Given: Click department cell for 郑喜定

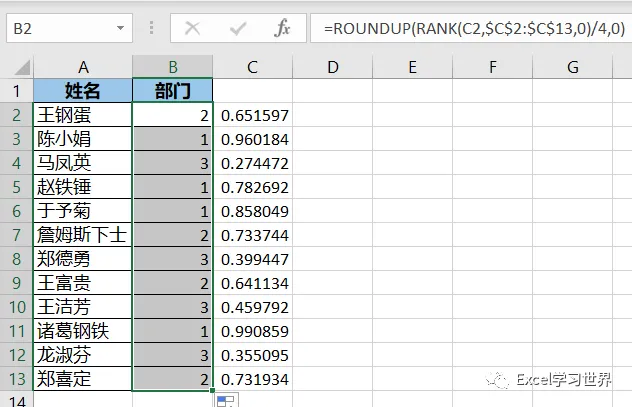Looking at the screenshot, I should tap(173, 379).
